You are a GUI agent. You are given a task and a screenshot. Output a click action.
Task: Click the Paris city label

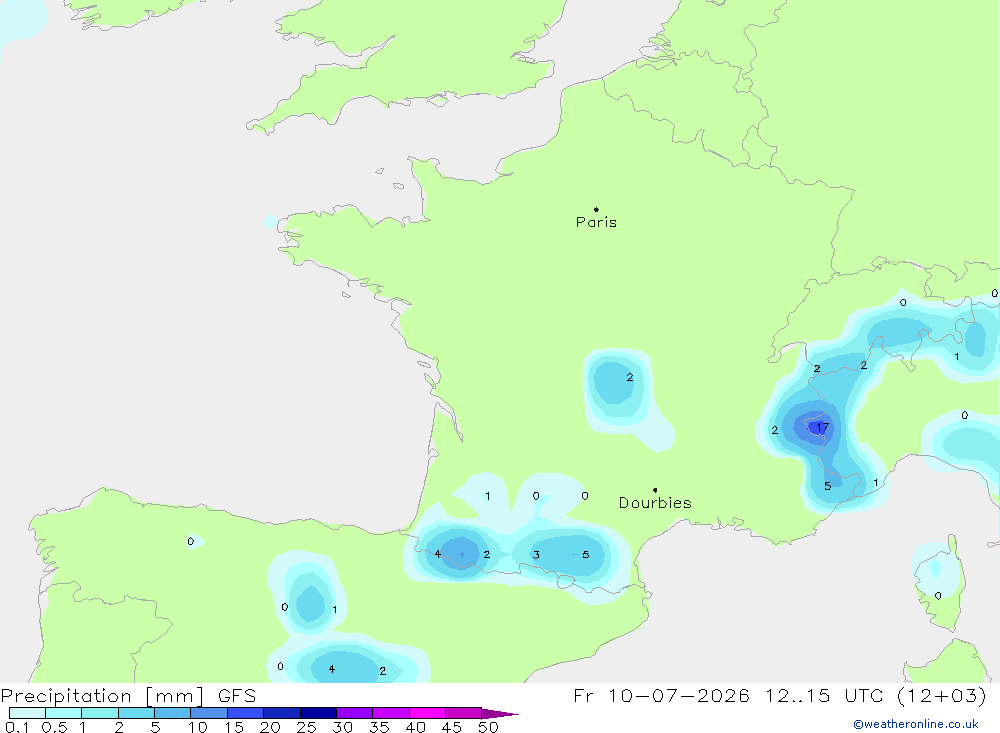596,222
